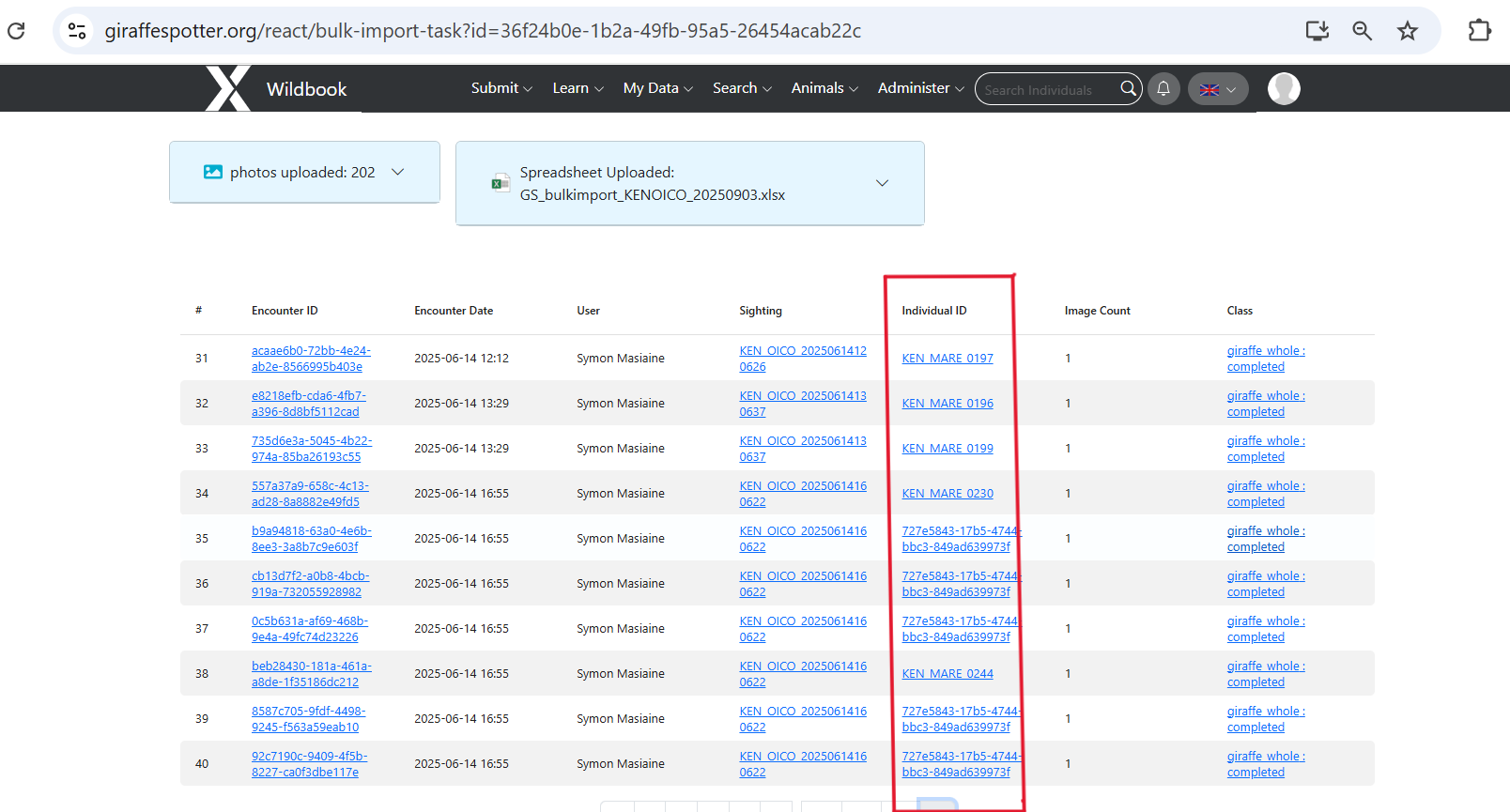The height and width of the screenshot is (812, 1510).
Task: Open the site information icon in address bar
Action: click(x=77, y=31)
